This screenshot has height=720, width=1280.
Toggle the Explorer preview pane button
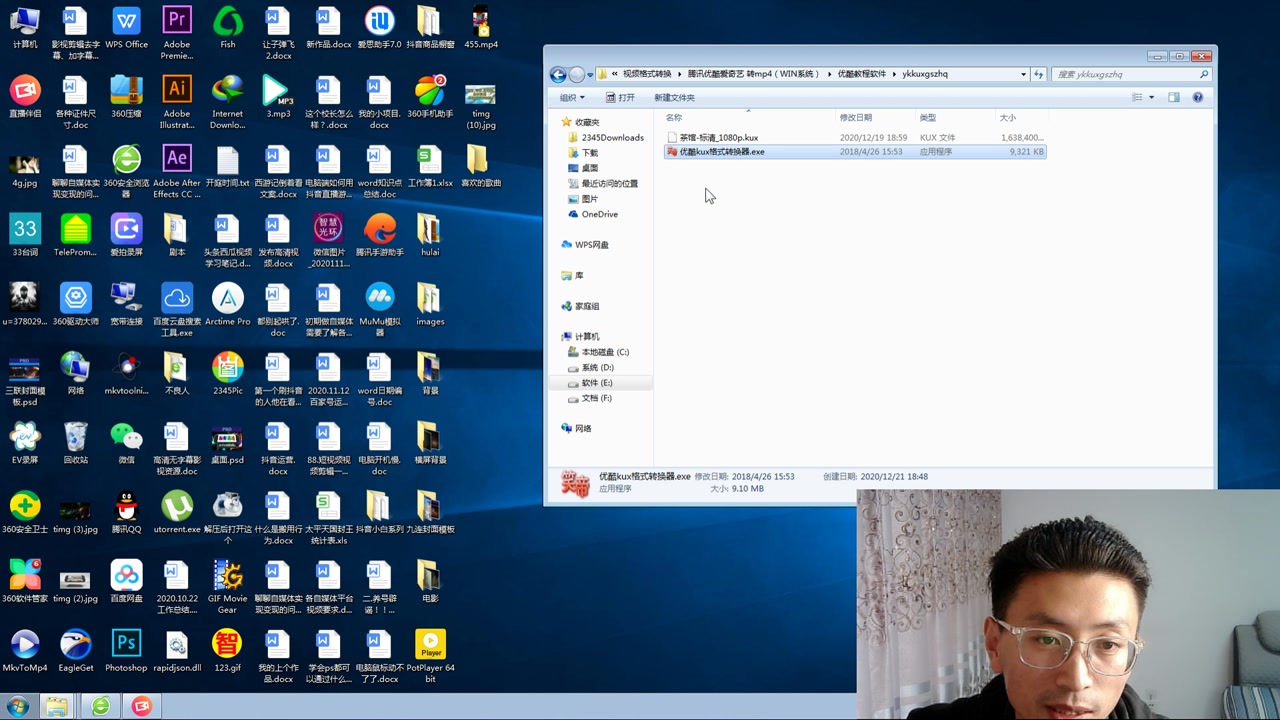tap(1174, 97)
